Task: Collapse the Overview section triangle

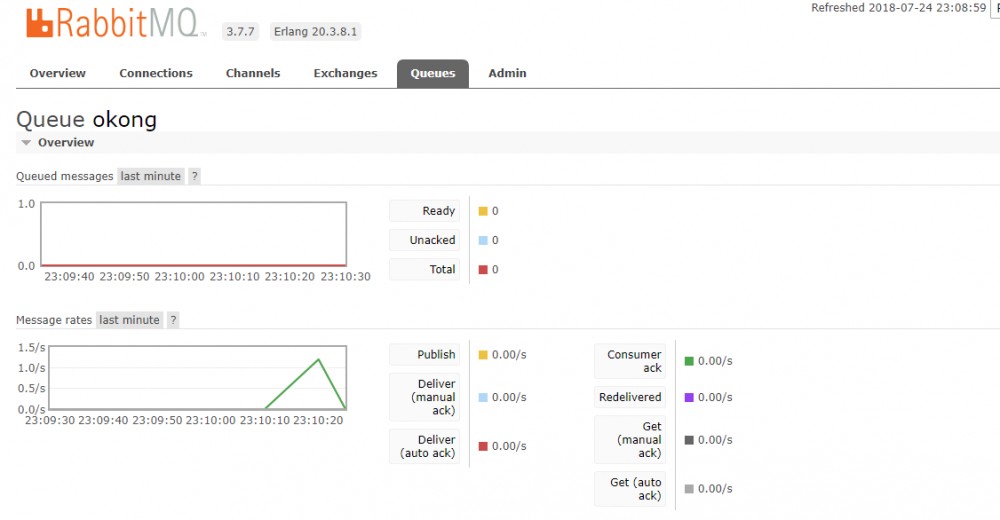Action: click(26, 142)
